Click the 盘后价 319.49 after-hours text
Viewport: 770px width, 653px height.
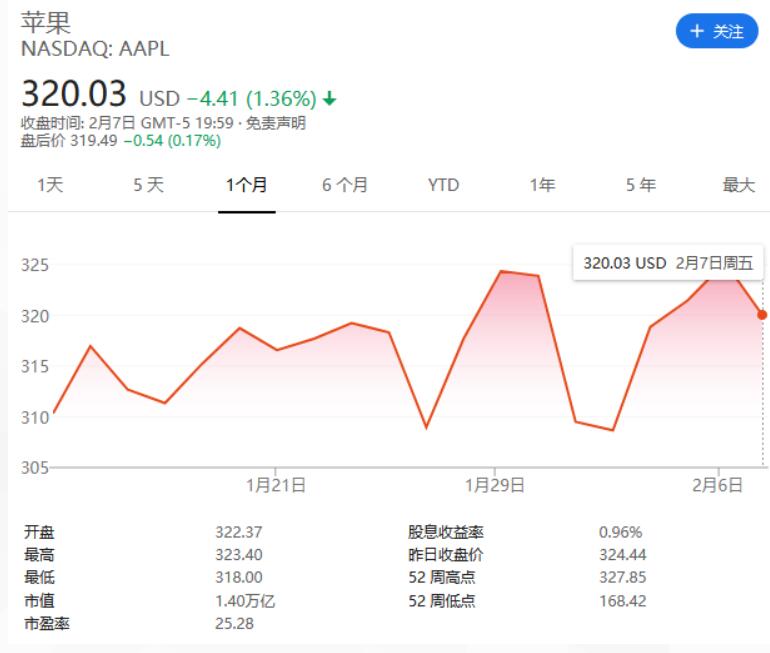point(69,141)
